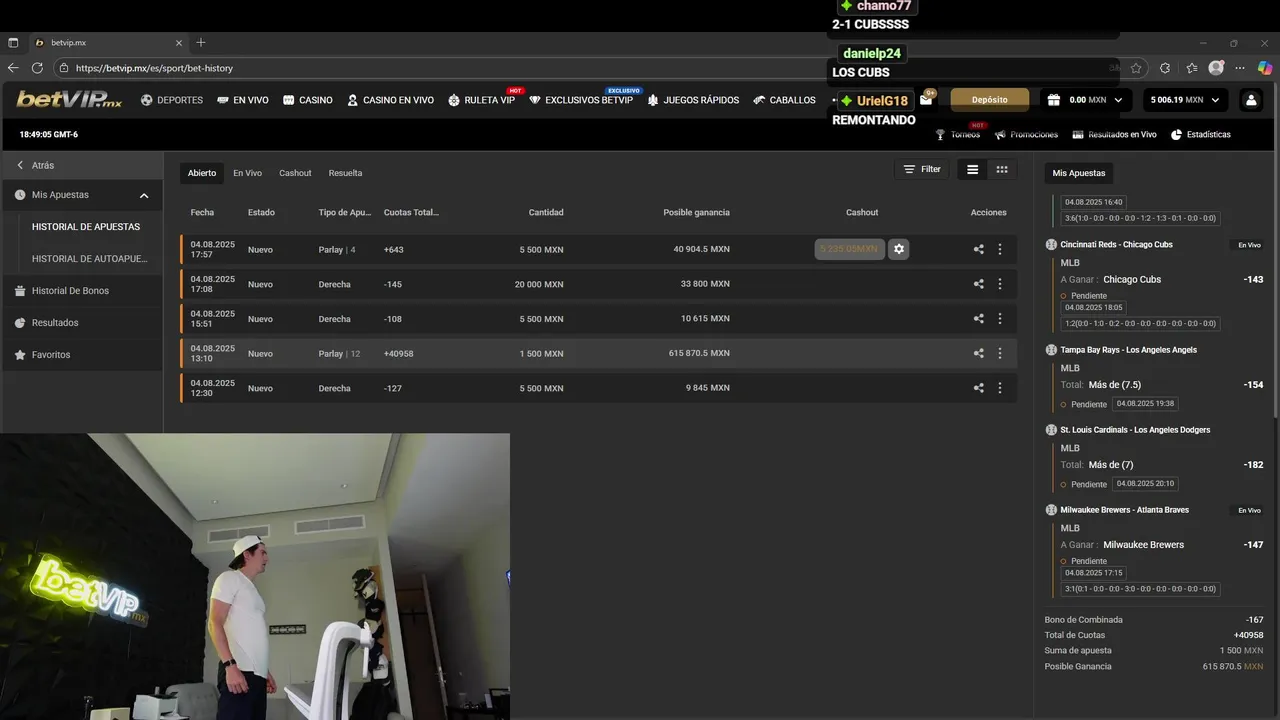Select the 40 904.5 MXN possible winnings cell
The height and width of the screenshot is (720, 1280).
pos(701,250)
